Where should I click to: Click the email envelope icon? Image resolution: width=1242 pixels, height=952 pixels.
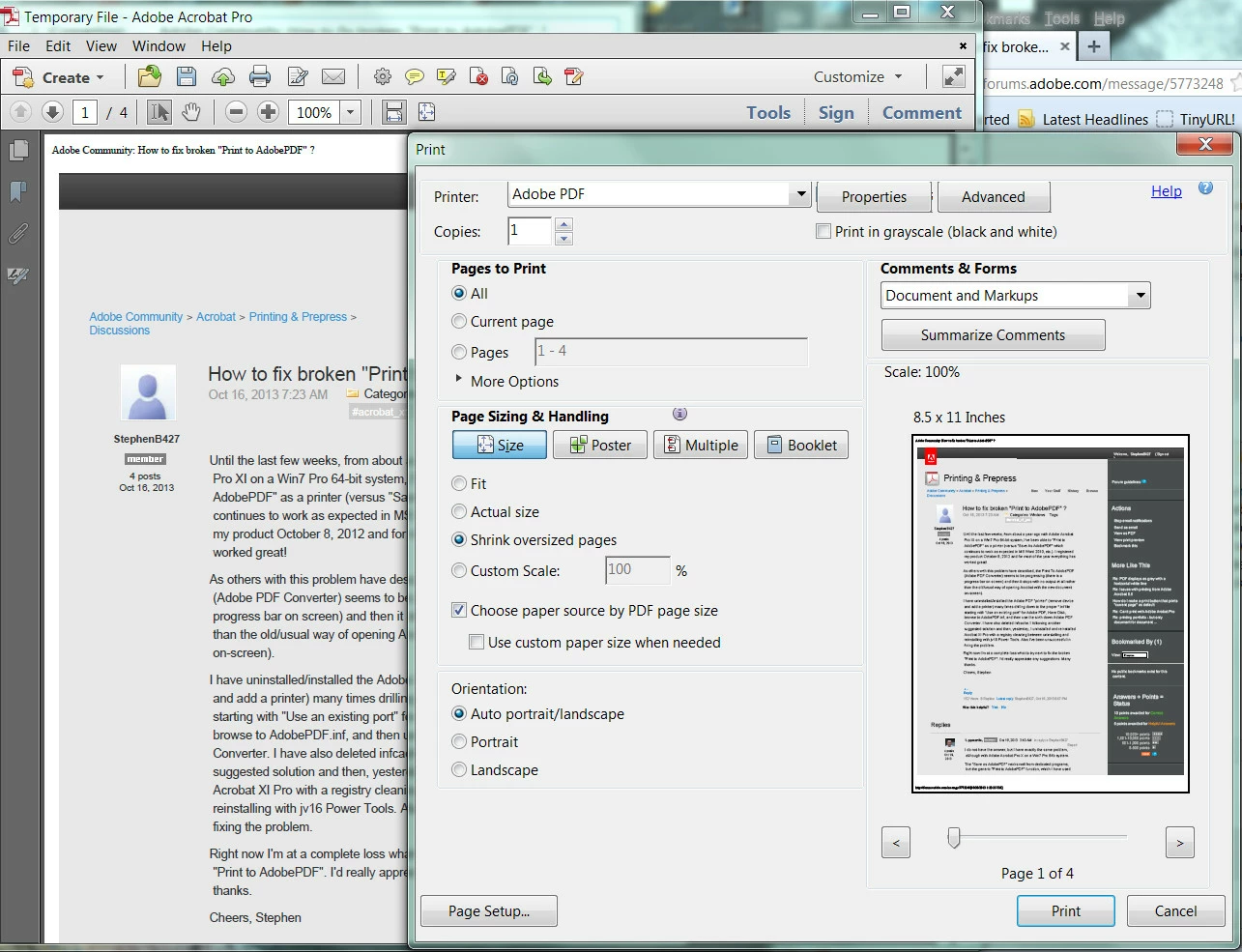(x=333, y=77)
